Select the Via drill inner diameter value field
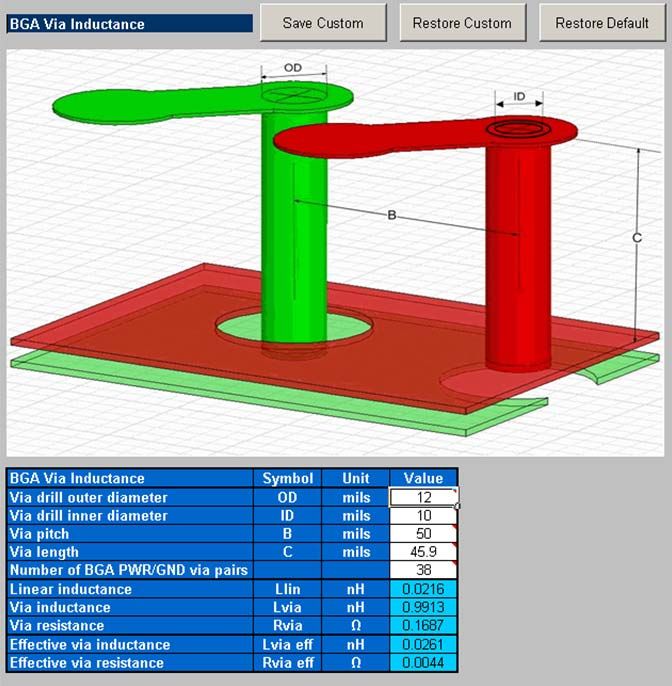 [423, 515]
